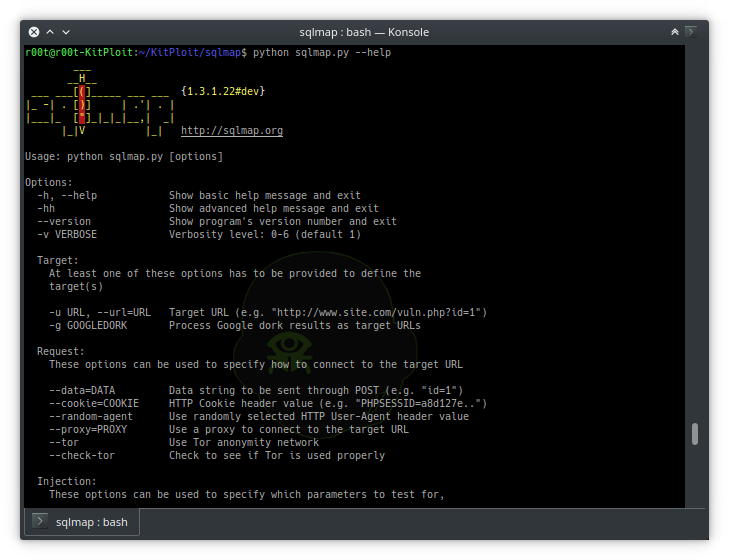Click 'Check to see if Tor is used properly' text
This screenshot has width=729, height=560.
pos(277,456)
